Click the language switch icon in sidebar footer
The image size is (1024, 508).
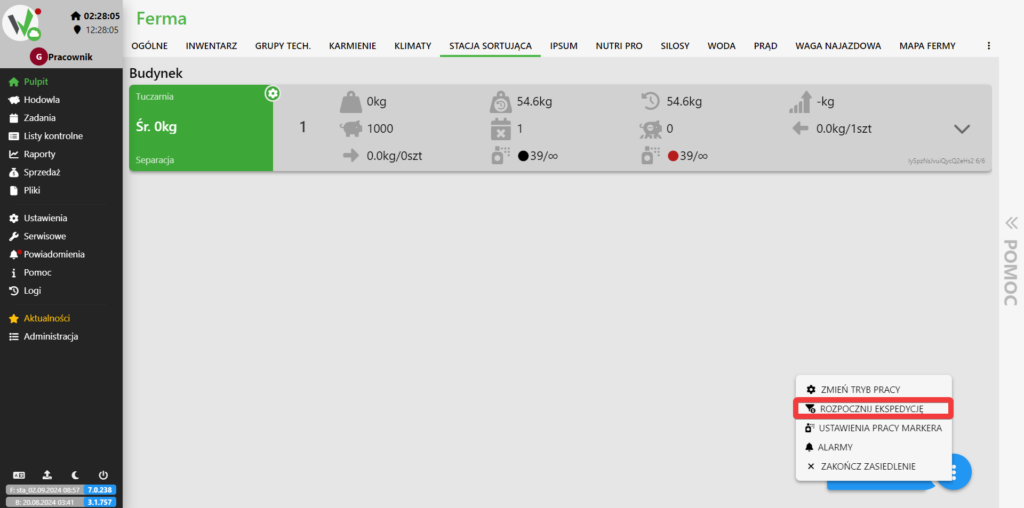tap(17, 475)
